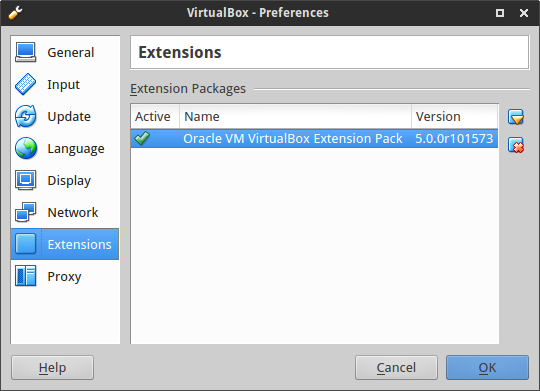Sort list by Name column header
Screen dimensions: 540x391
tap(295, 116)
